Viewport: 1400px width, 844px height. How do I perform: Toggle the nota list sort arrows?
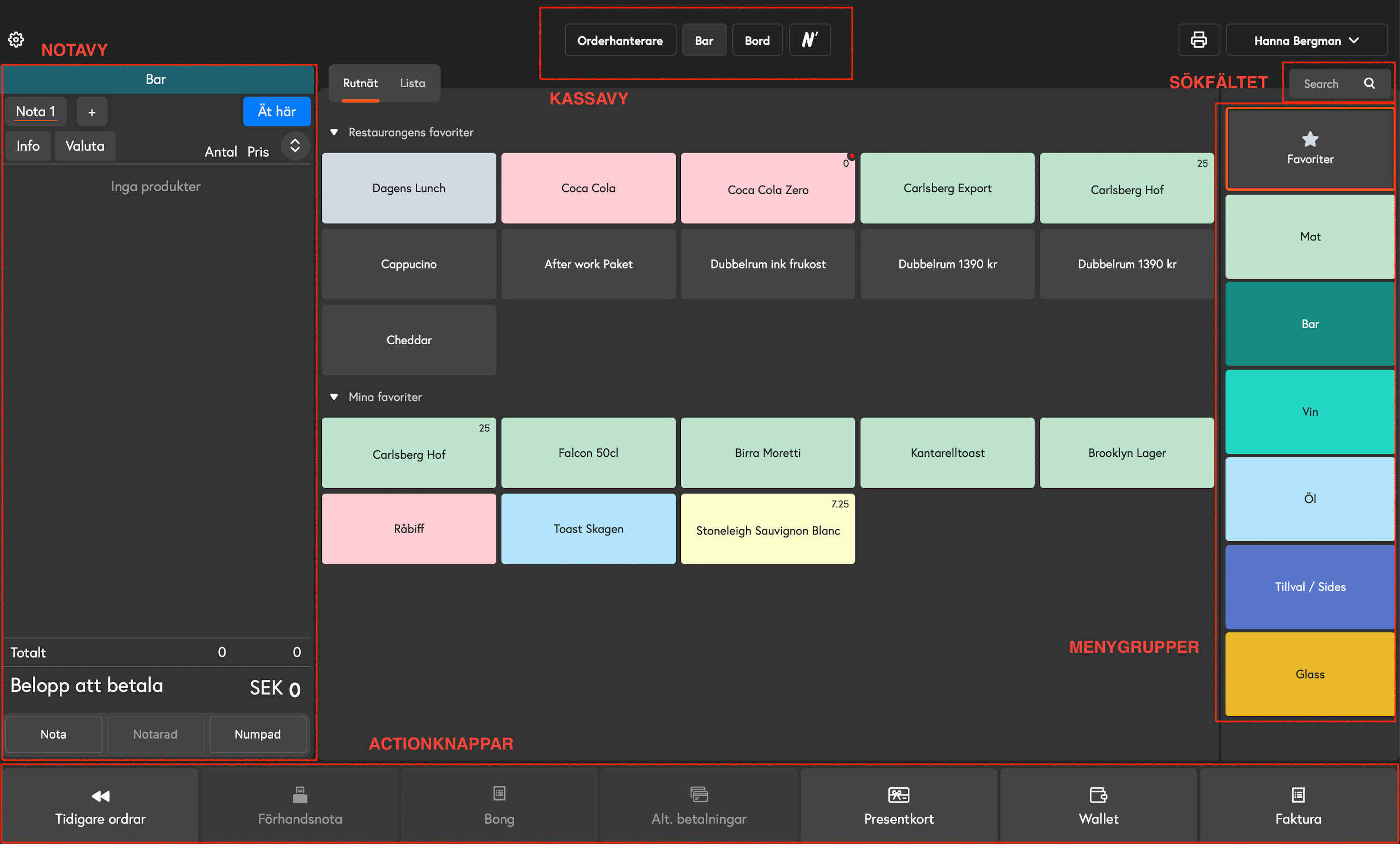point(295,146)
